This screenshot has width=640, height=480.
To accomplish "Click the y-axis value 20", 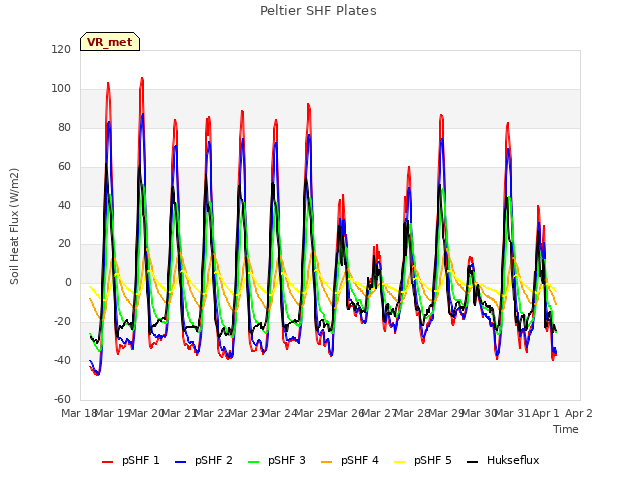I will pyautogui.click(x=64, y=243).
